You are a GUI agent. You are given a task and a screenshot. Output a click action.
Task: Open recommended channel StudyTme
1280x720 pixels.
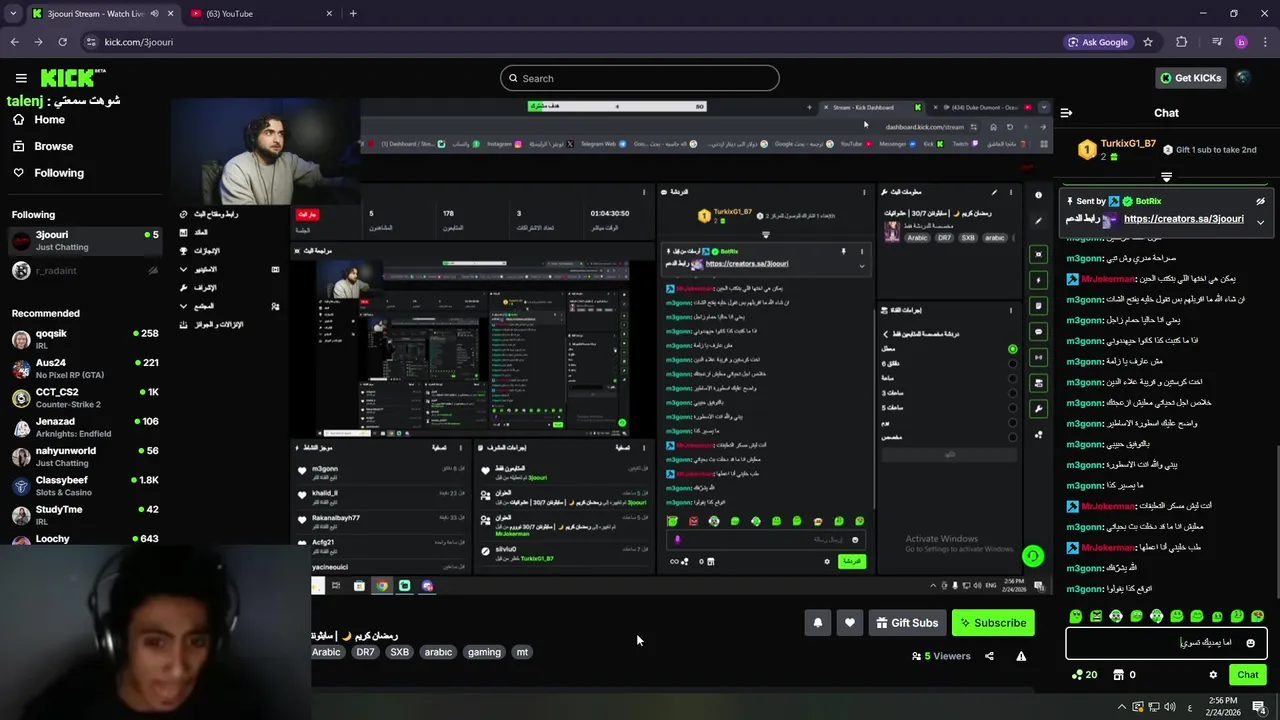[x=85, y=515]
